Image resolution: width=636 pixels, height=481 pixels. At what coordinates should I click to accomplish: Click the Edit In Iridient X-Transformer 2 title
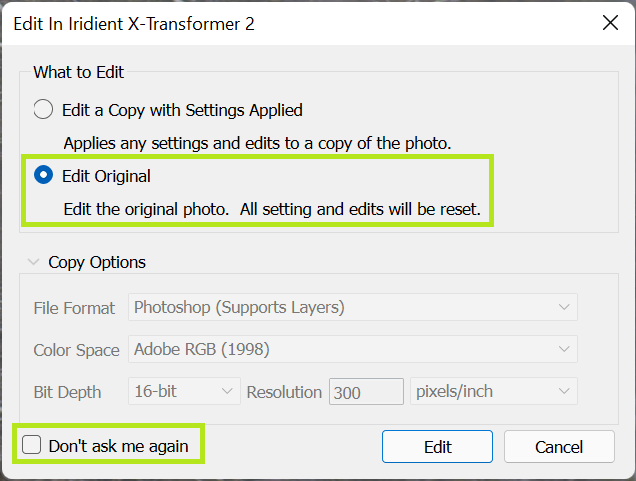tap(133, 23)
